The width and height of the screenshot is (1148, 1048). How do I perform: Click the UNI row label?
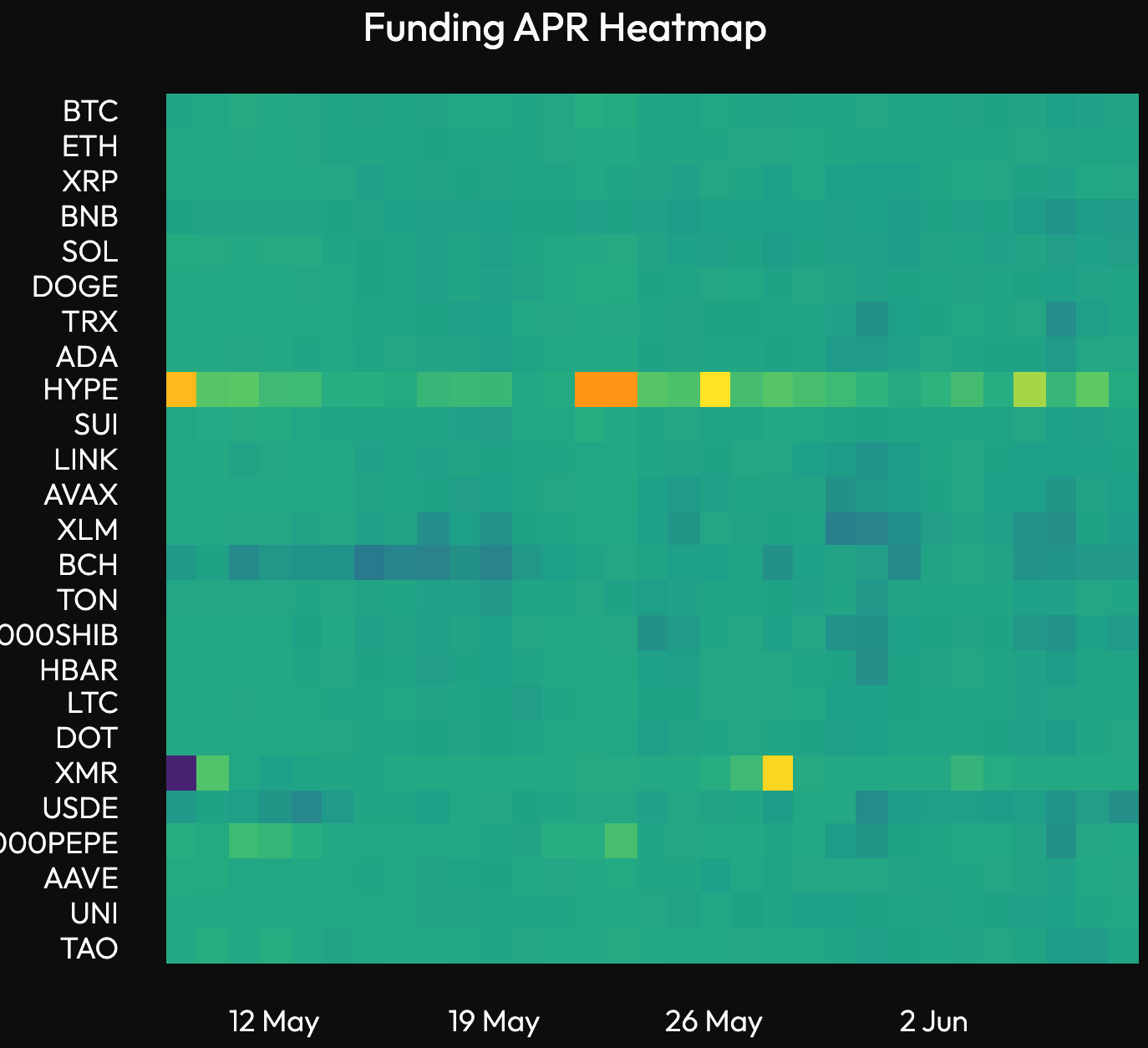[94, 913]
